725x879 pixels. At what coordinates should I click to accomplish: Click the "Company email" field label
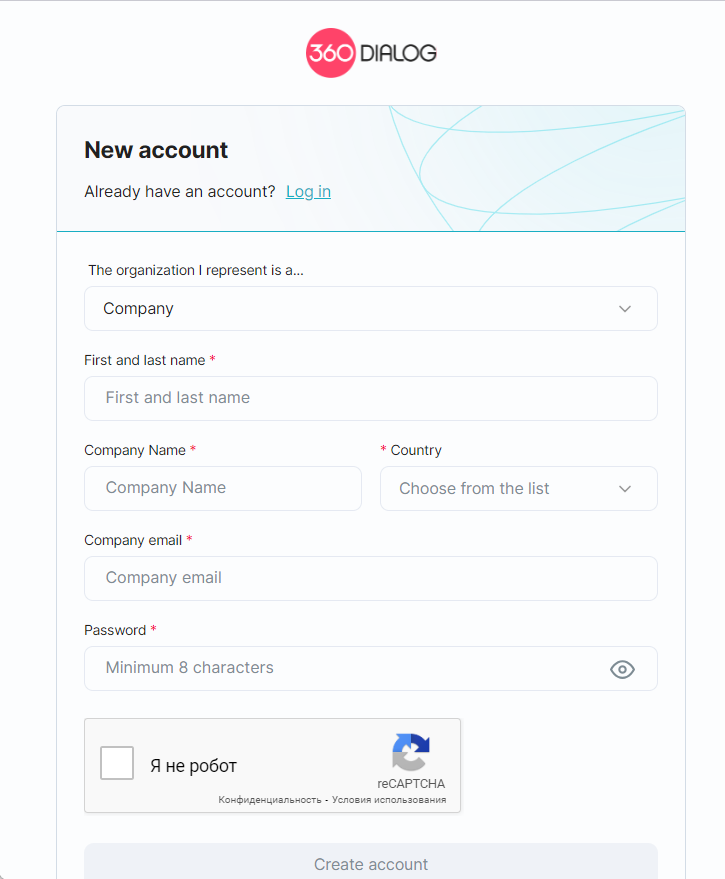133,540
